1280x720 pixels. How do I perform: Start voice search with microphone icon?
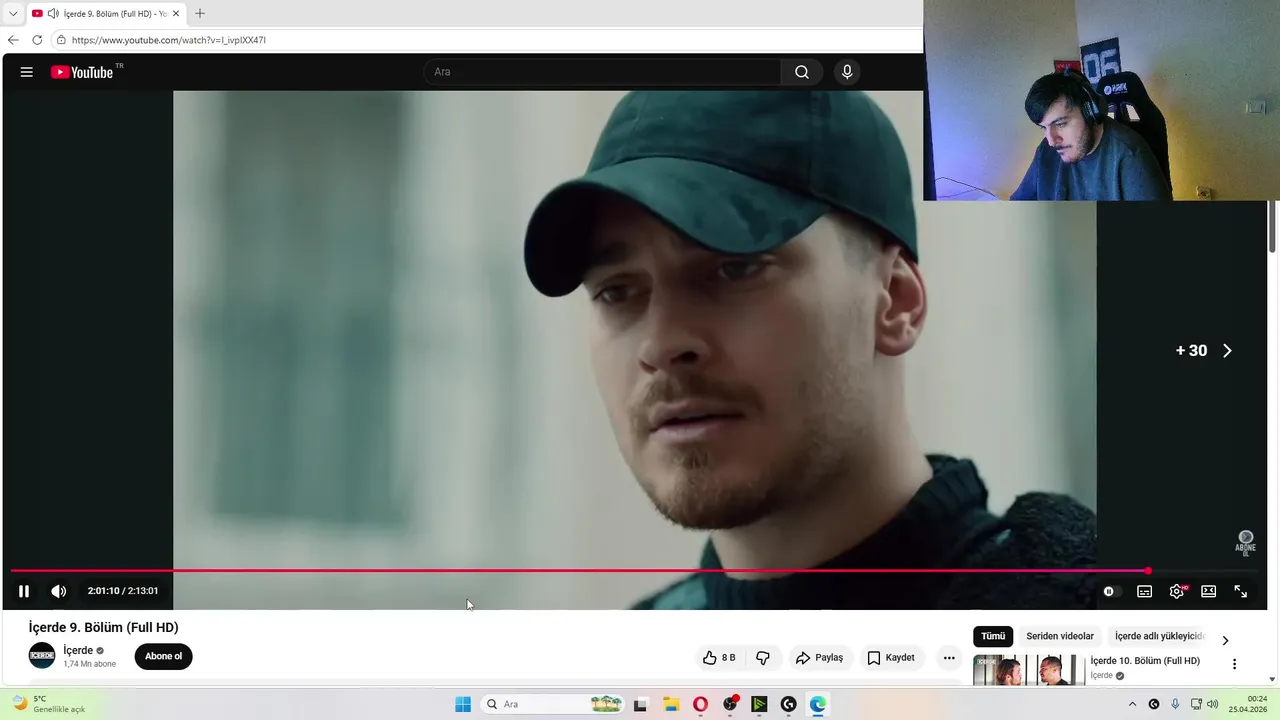847,72
